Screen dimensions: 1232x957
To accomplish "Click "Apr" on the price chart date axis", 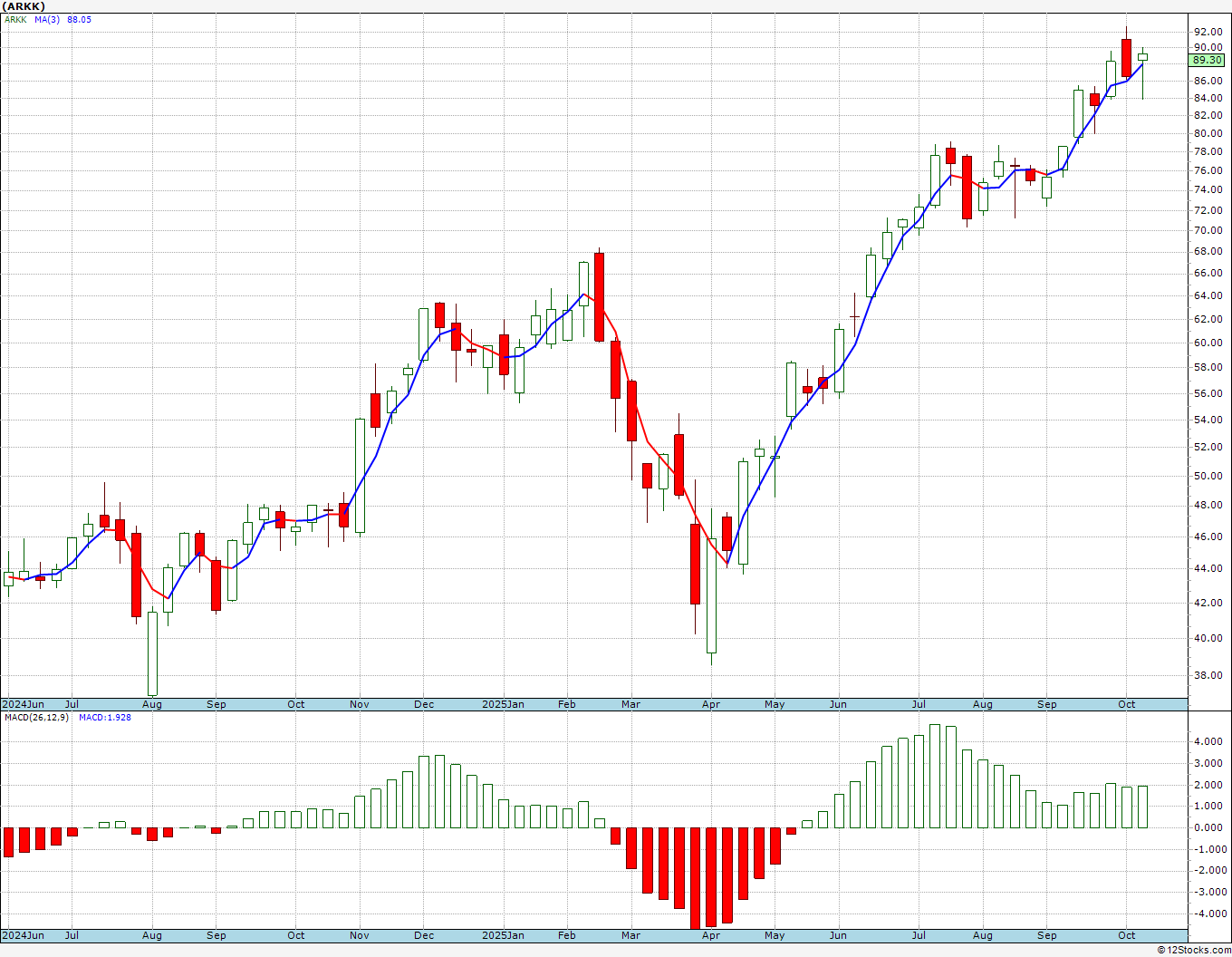I will point(710,704).
